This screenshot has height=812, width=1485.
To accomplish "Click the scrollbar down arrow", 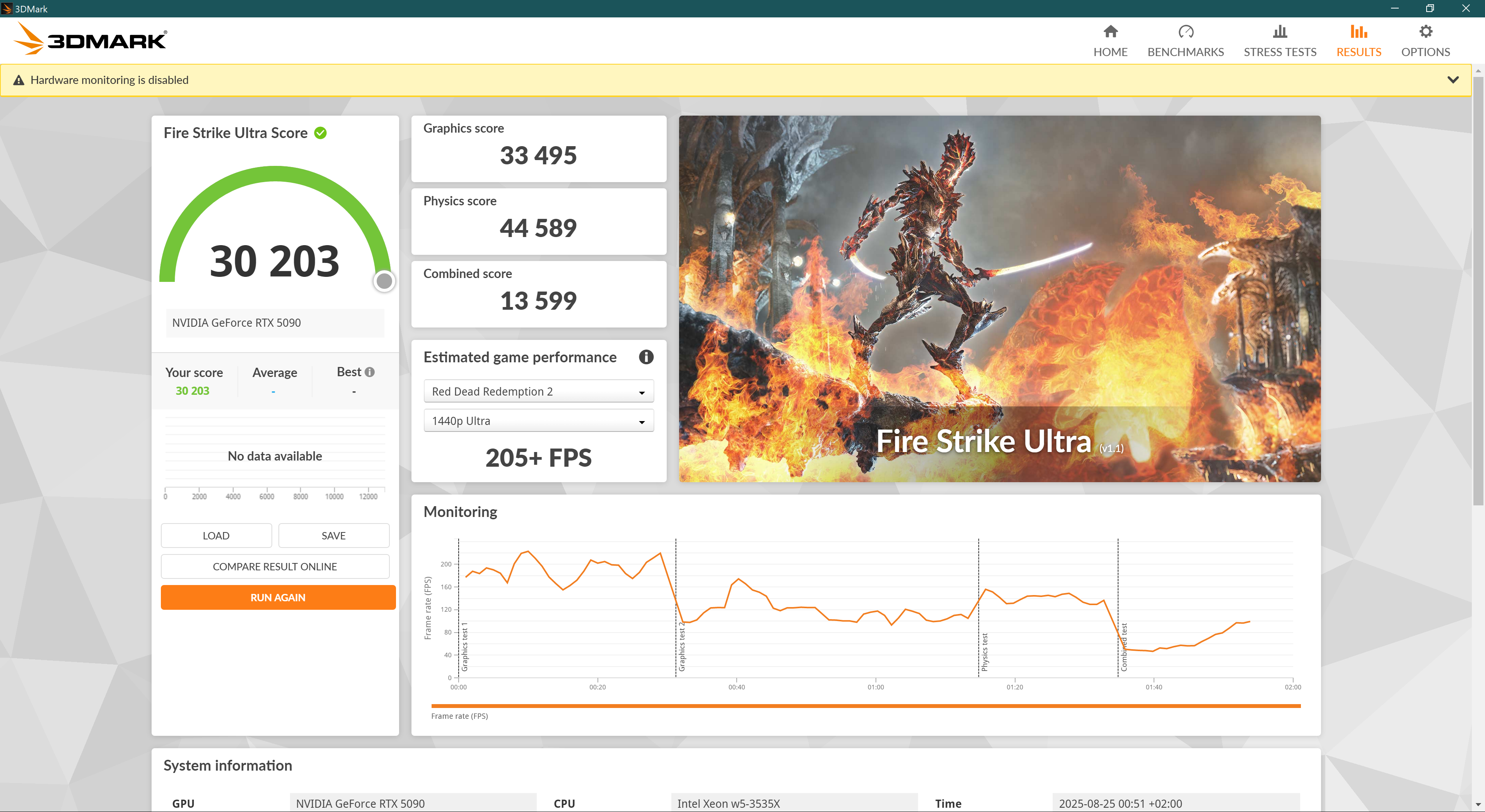I will pos(1478,805).
